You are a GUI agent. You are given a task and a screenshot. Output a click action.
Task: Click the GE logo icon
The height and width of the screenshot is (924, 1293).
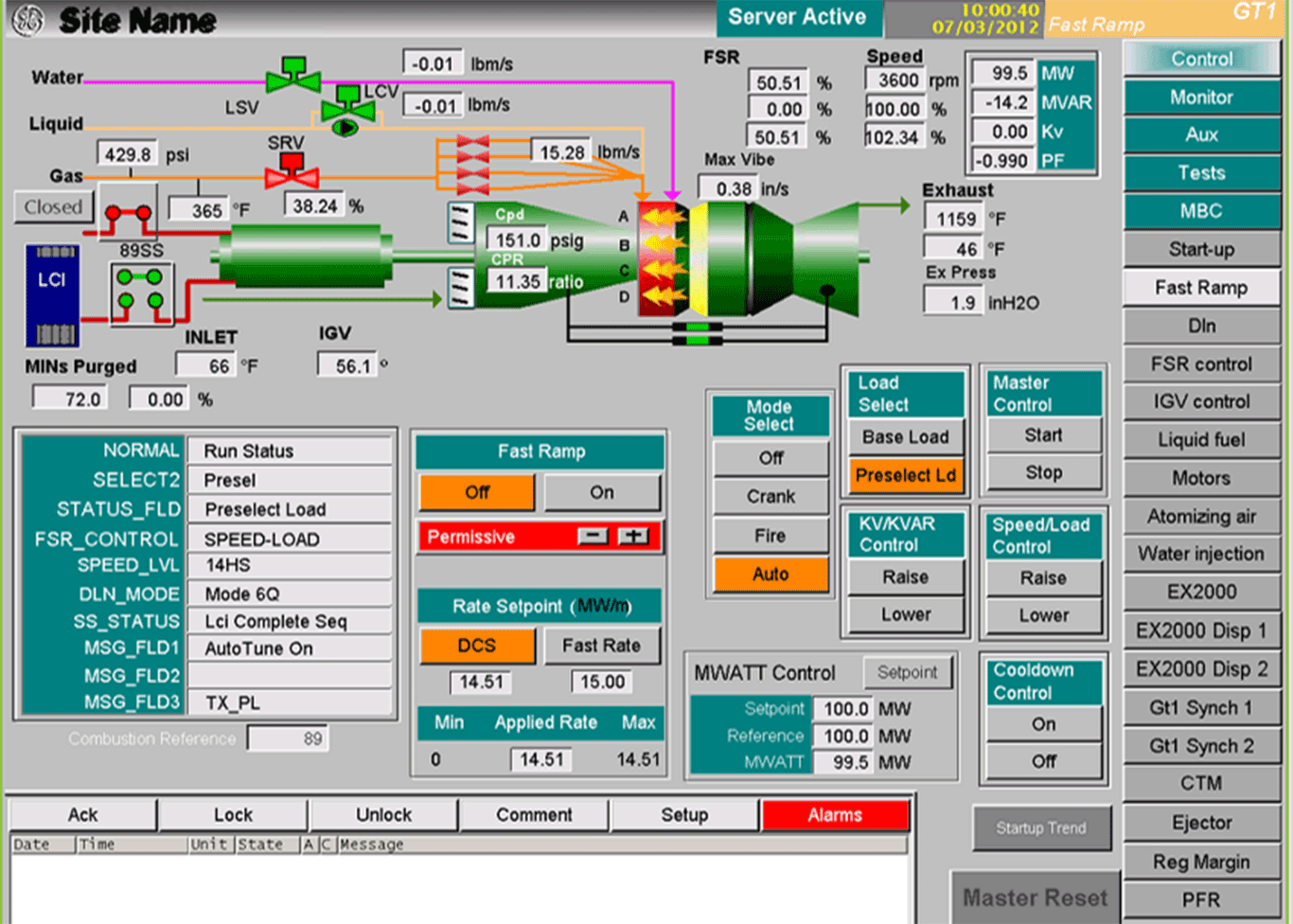coord(26,20)
